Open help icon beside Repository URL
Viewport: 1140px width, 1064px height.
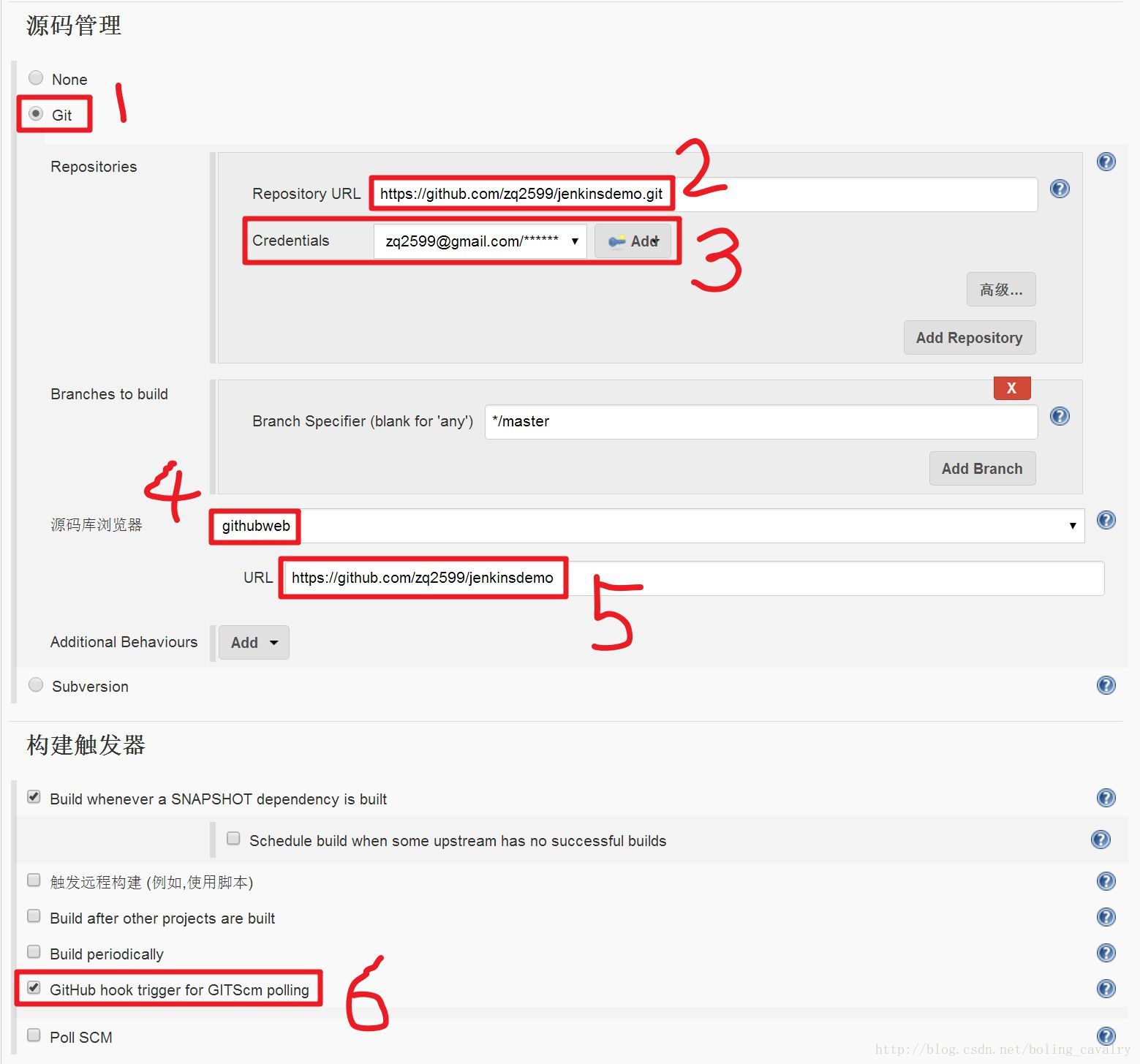point(1060,189)
